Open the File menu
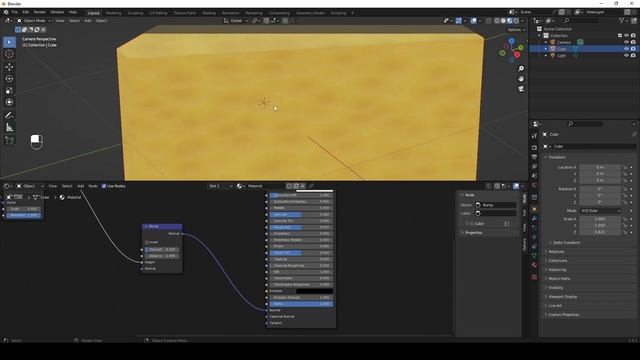 [15, 13]
